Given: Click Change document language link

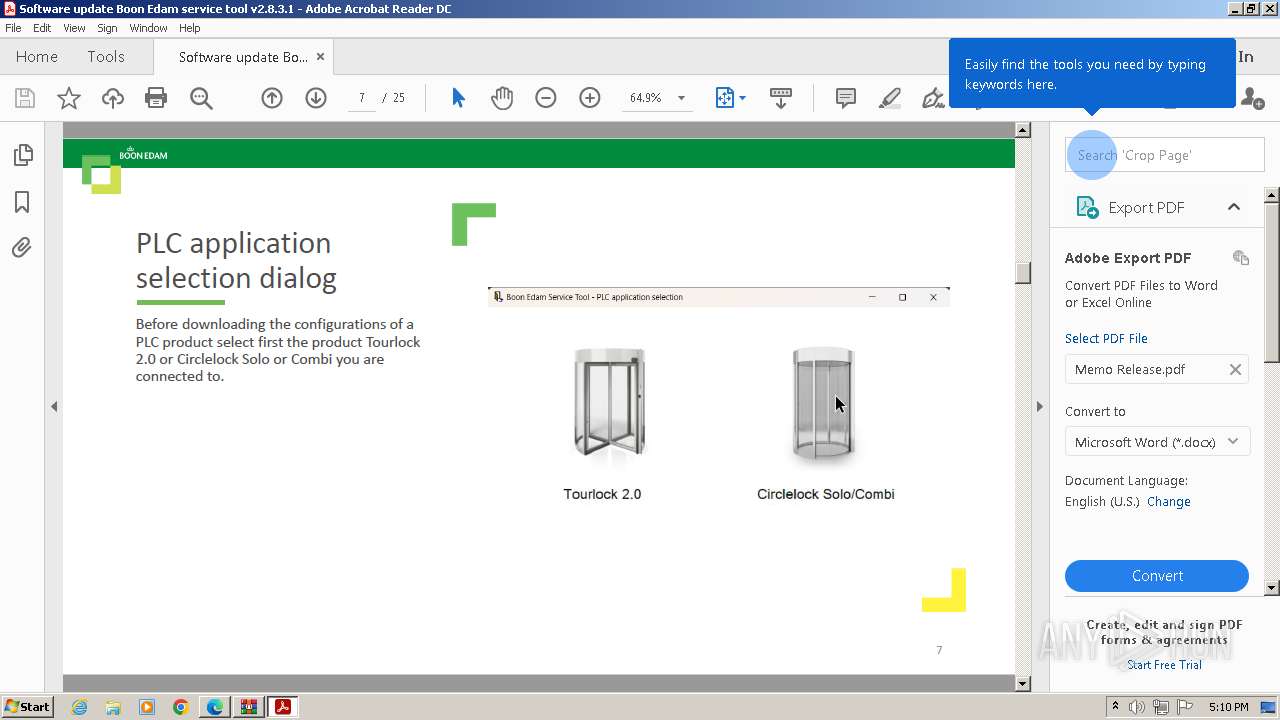Looking at the screenshot, I should click(x=1169, y=502).
